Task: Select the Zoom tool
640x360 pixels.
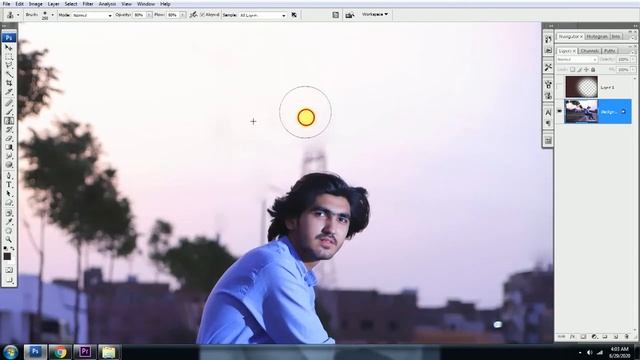Action: [9, 240]
